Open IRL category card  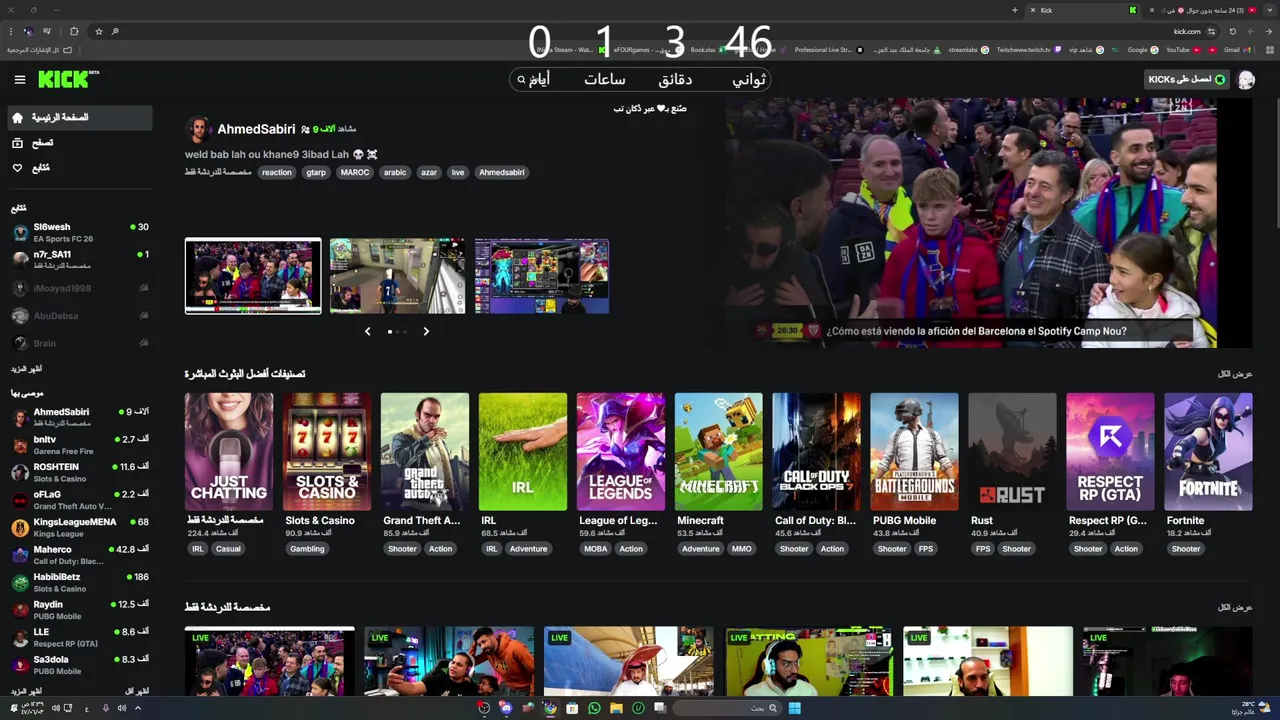click(523, 451)
